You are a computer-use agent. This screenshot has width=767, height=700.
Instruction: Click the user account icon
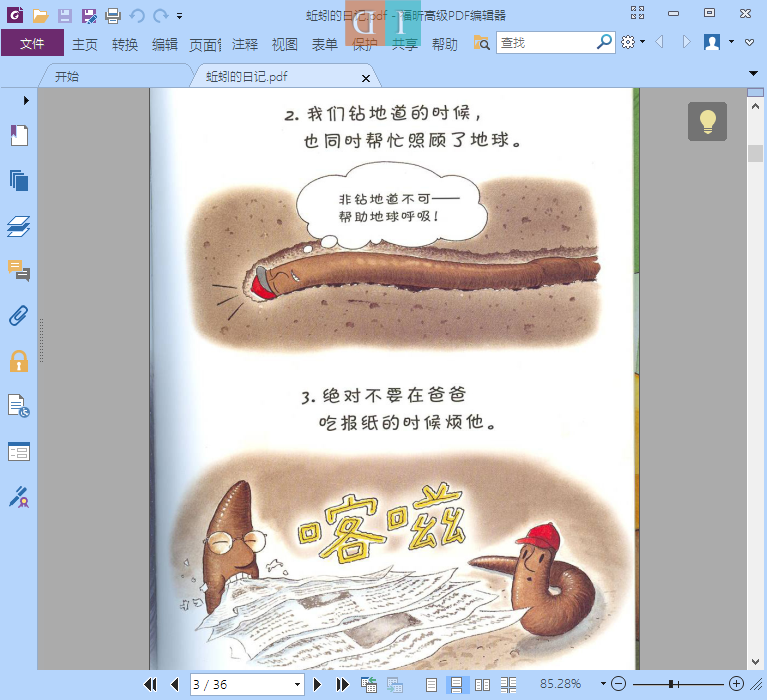click(712, 42)
